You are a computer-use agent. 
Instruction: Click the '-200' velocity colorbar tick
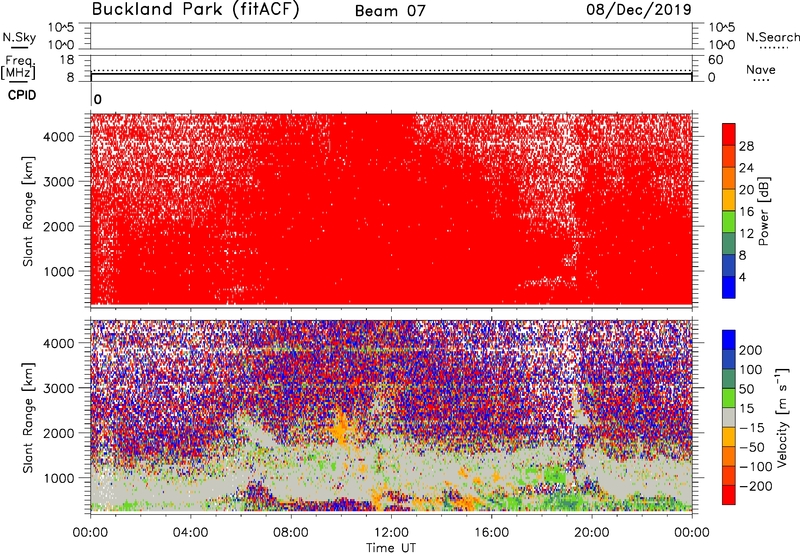[x=755, y=486]
